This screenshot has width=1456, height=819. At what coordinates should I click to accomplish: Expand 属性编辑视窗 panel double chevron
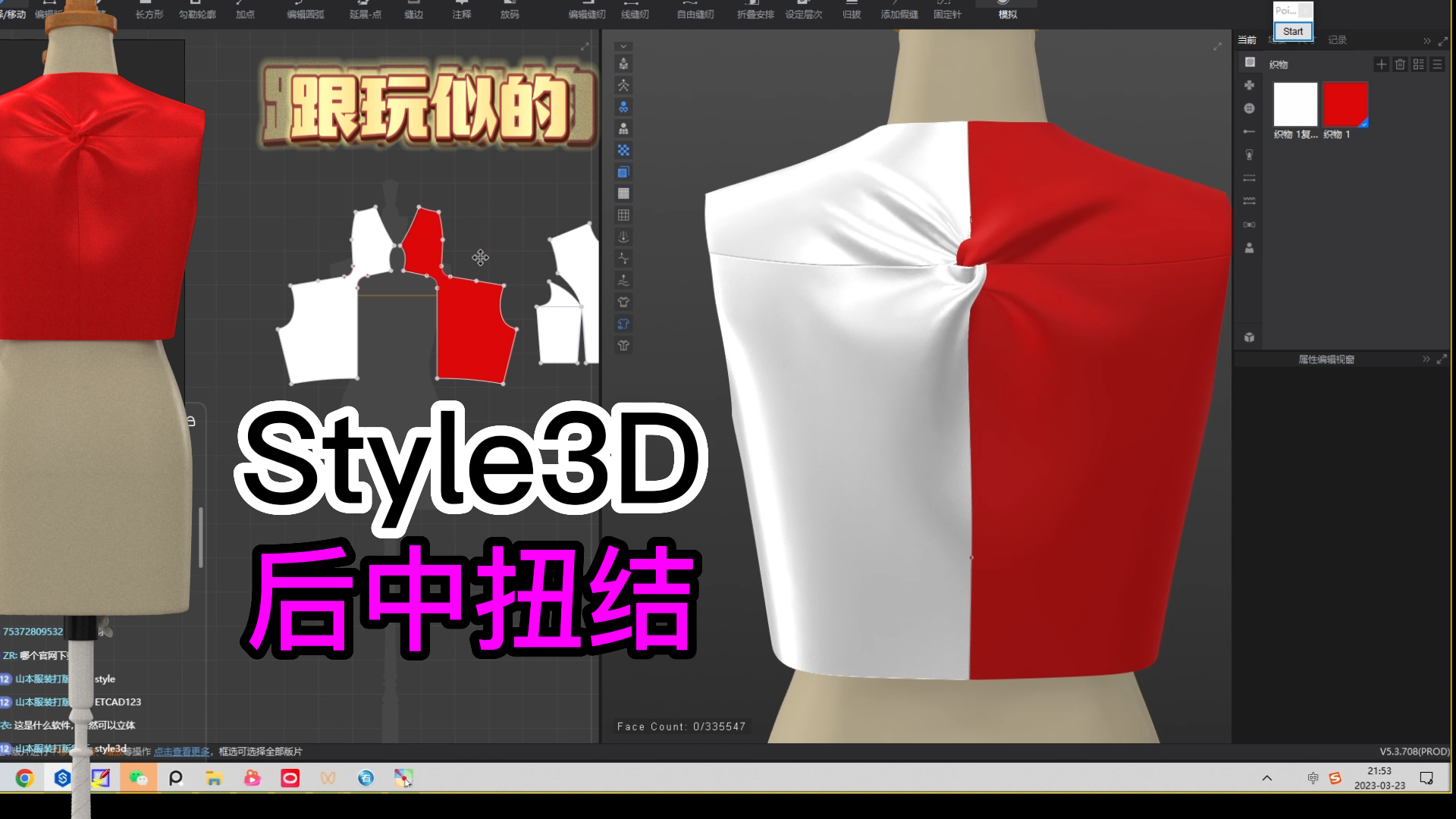(x=1426, y=359)
